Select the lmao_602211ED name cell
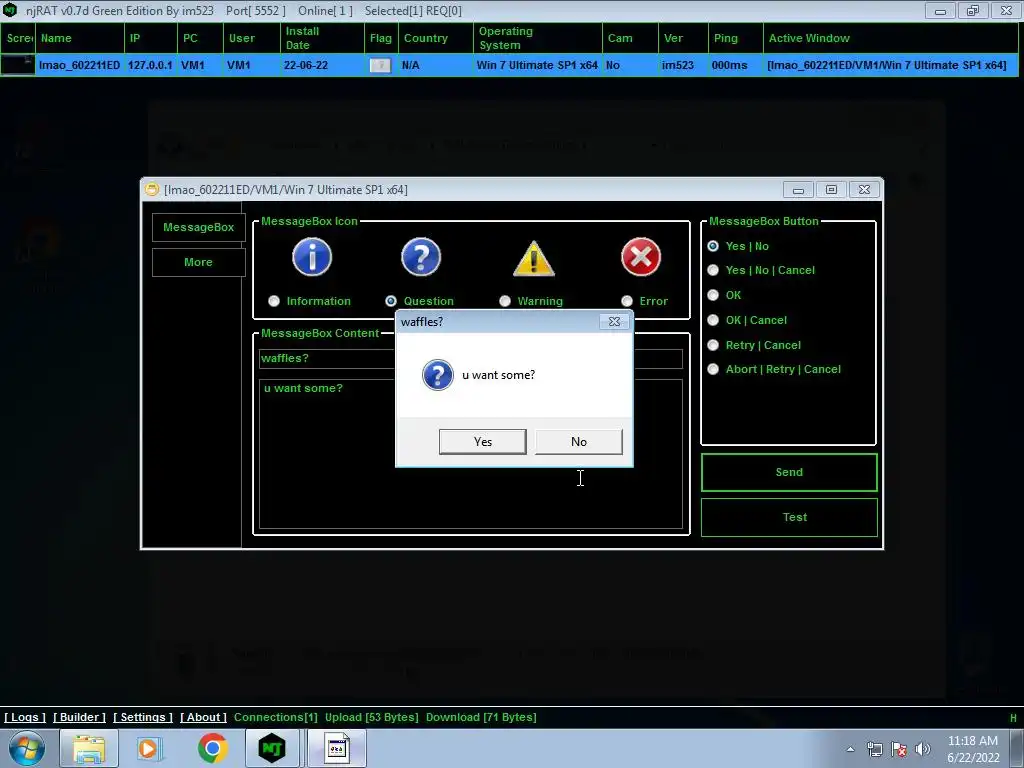This screenshot has height=768, width=1024. [80, 65]
